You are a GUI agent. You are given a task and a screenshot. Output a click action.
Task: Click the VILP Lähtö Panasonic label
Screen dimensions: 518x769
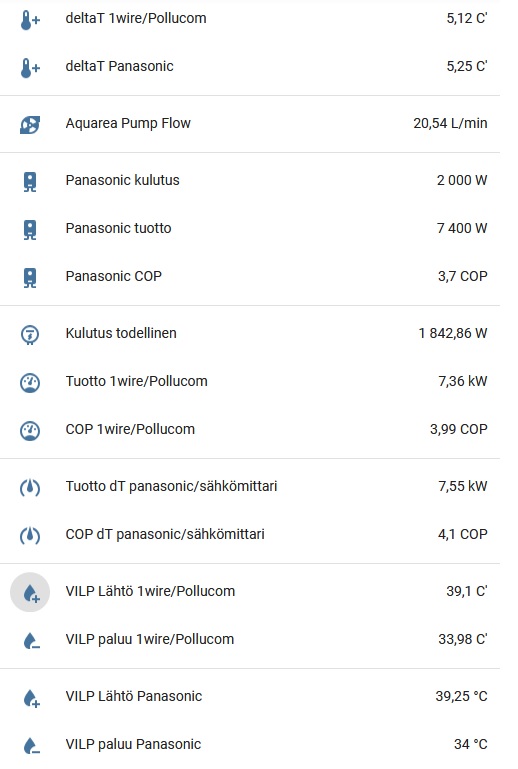pyautogui.click(x=134, y=696)
